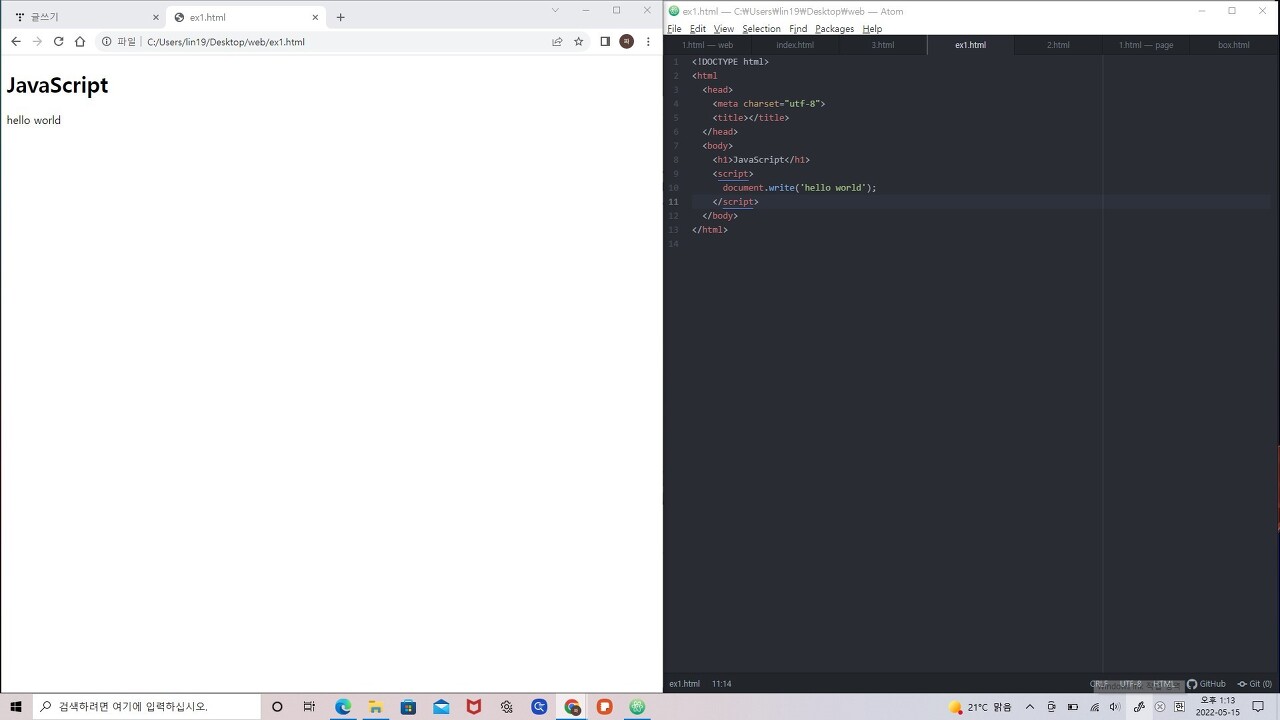Switch to the 1.html — web Atom tab

click(x=708, y=45)
